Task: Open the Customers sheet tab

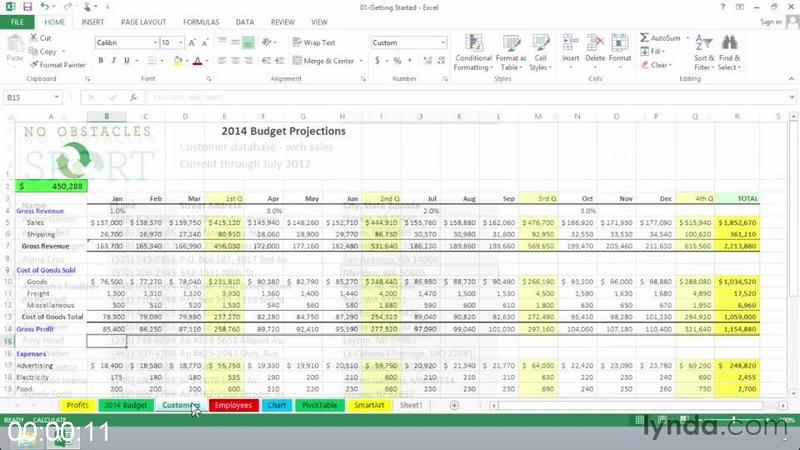Action: tap(181, 405)
